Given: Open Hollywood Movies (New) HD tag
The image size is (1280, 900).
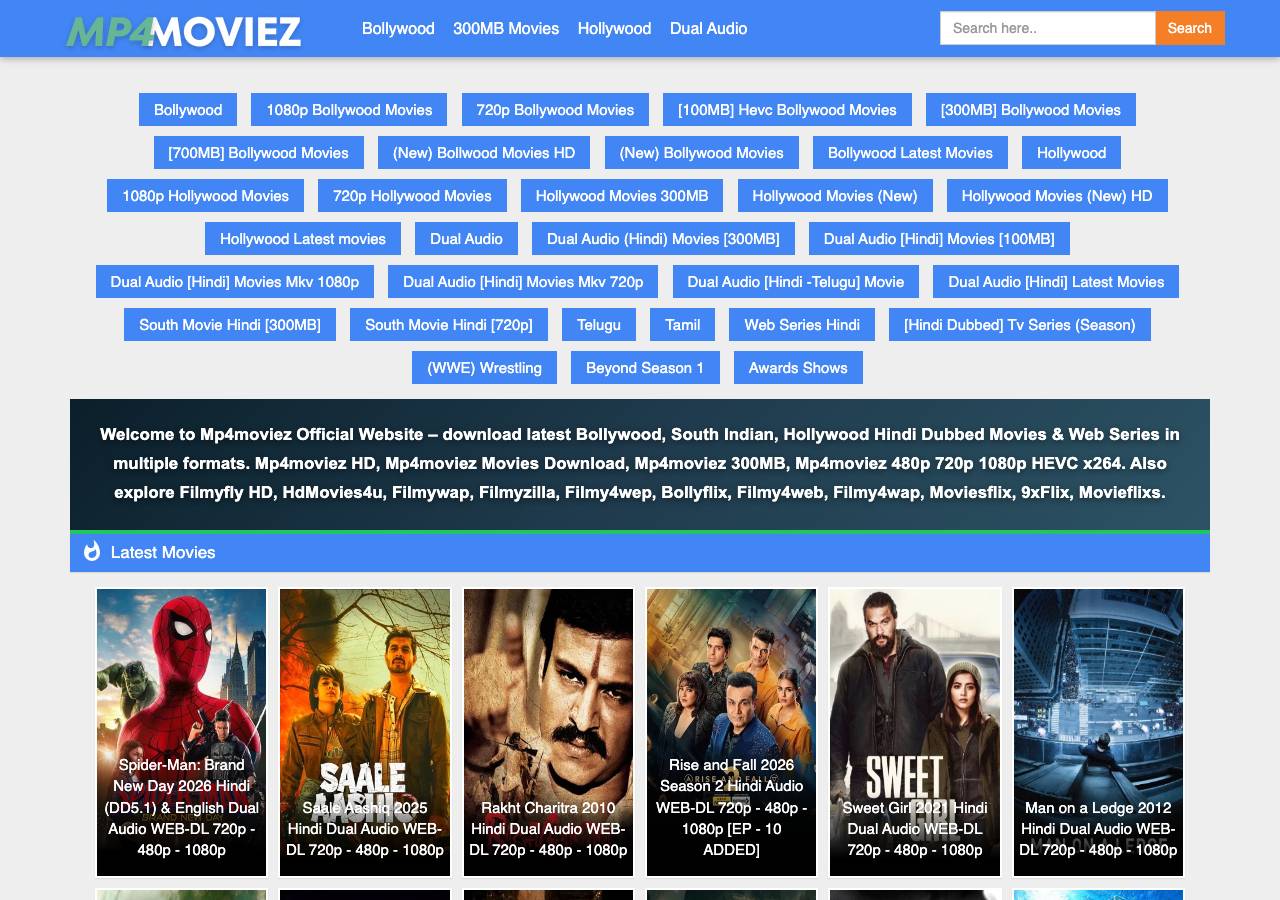Looking at the screenshot, I should click(x=1057, y=196).
